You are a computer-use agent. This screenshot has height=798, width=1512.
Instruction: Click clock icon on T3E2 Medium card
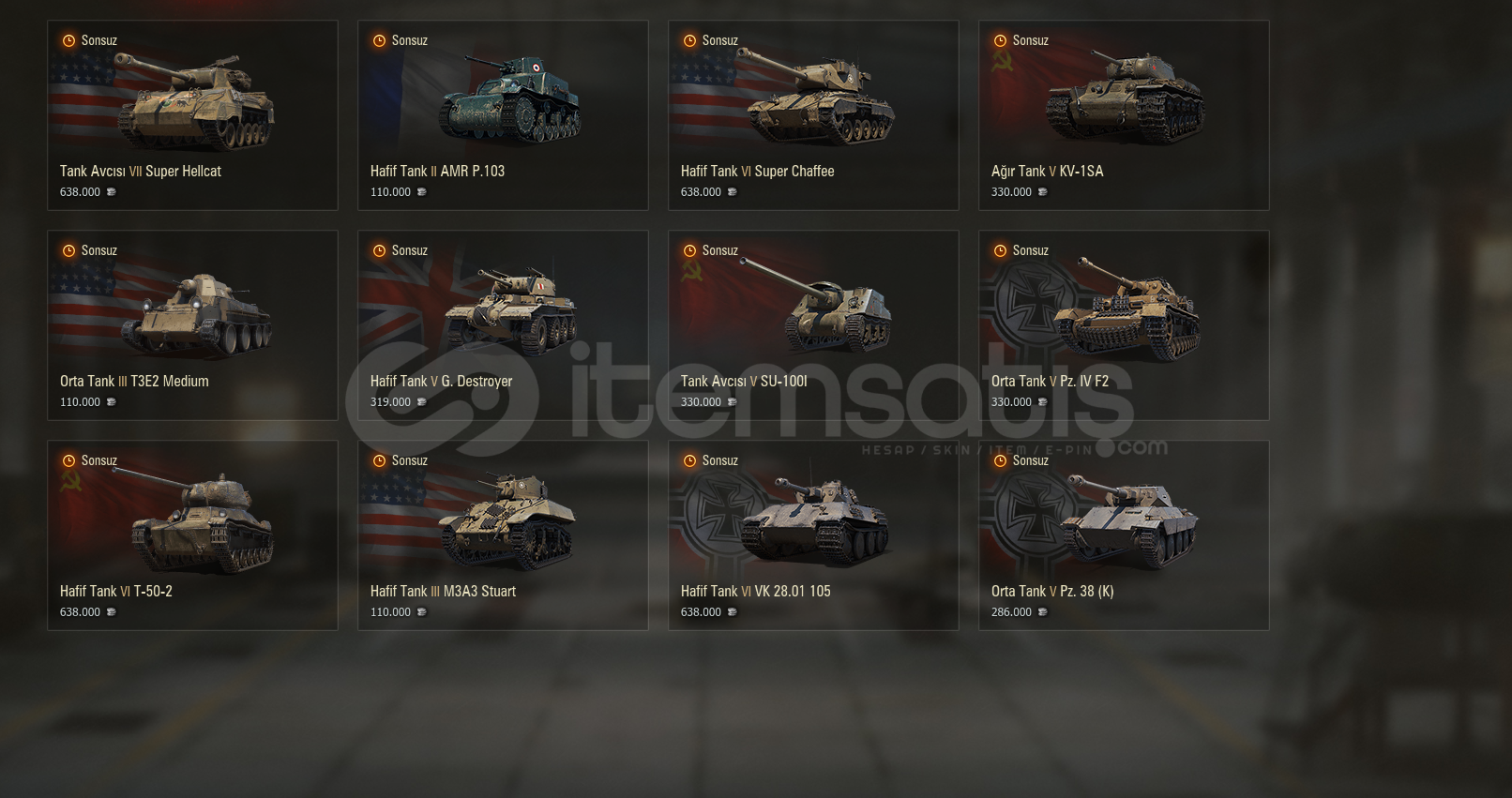pos(68,250)
